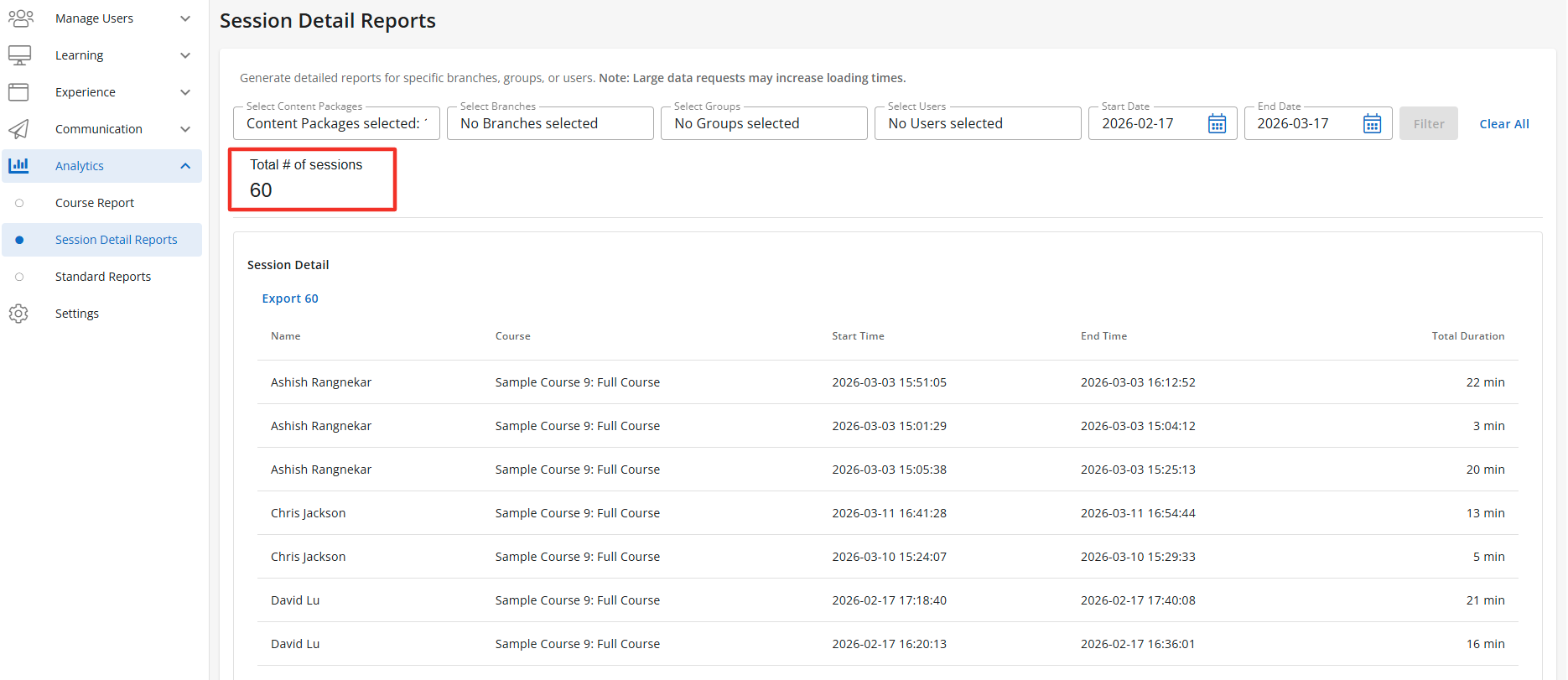
Task: Click the Export 60 link
Action: click(290, 298)
